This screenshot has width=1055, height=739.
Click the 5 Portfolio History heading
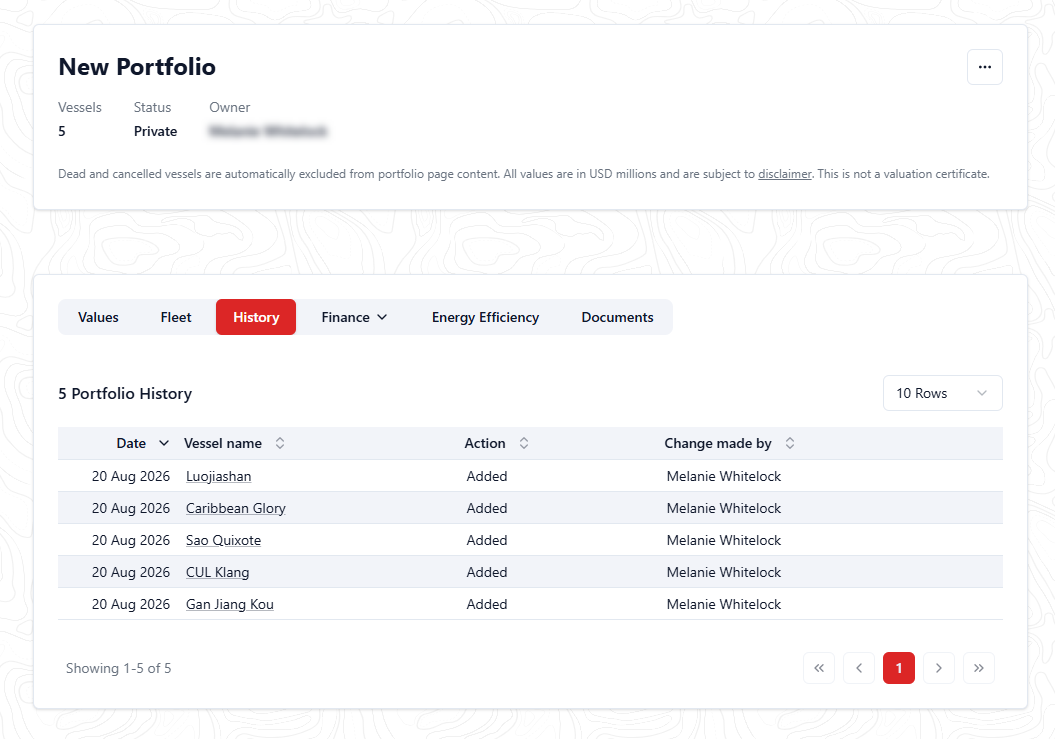125,393
